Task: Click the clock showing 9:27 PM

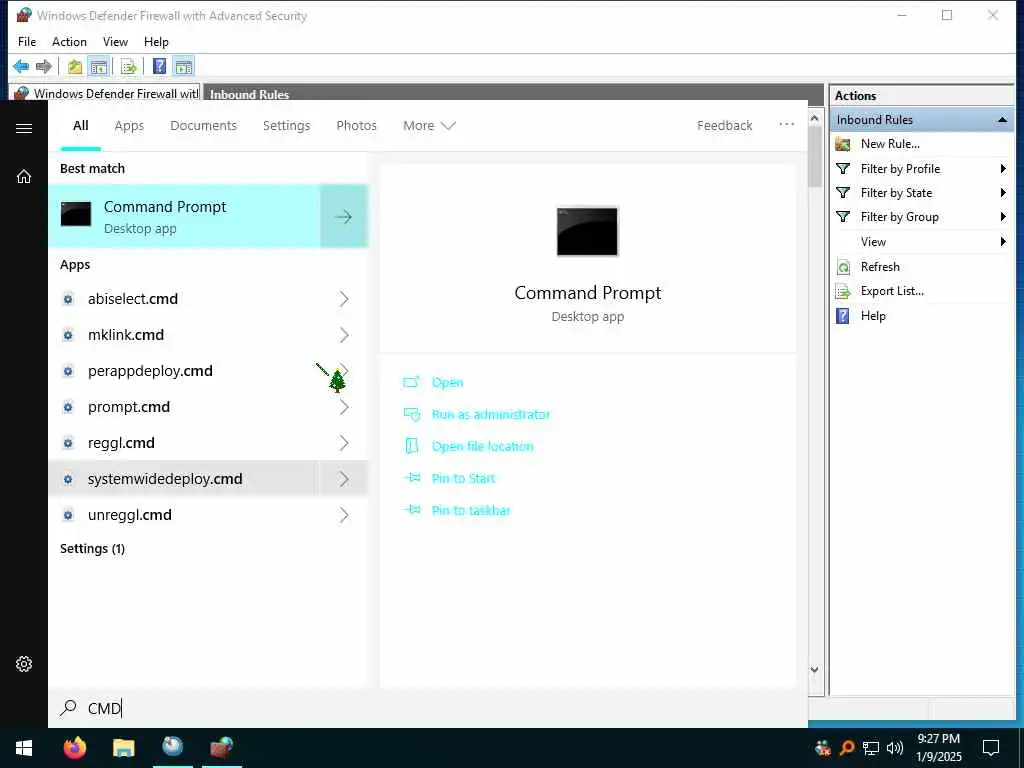Action: [938, 739]
